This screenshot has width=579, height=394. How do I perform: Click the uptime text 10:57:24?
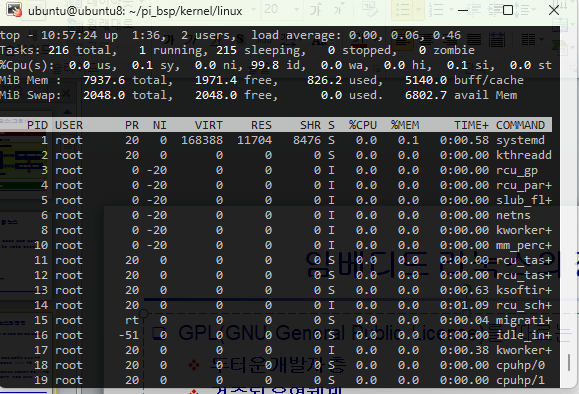pos(69,35)
